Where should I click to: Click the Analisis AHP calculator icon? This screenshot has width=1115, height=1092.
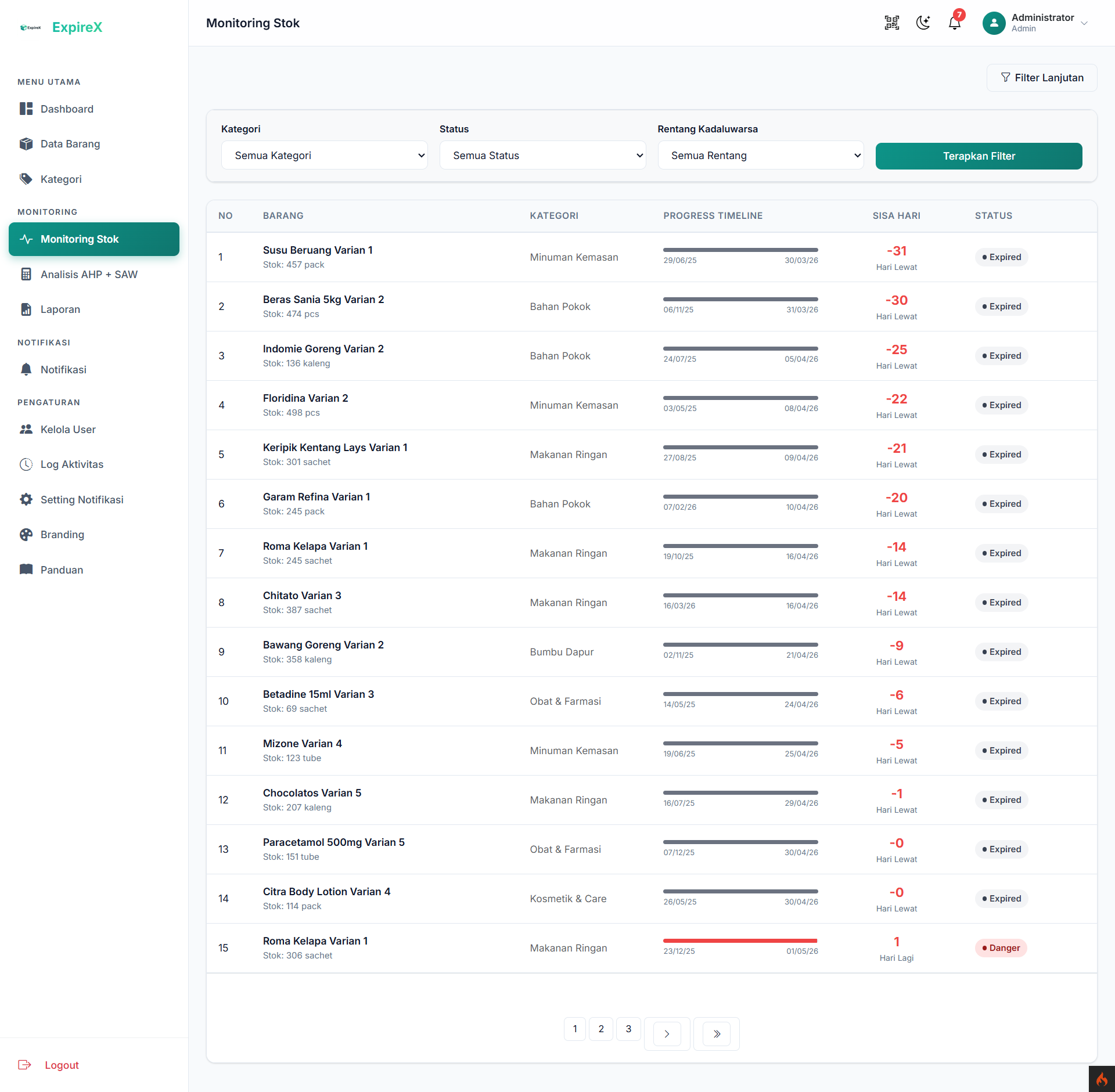pyautogui.click(x=26, y=274)
